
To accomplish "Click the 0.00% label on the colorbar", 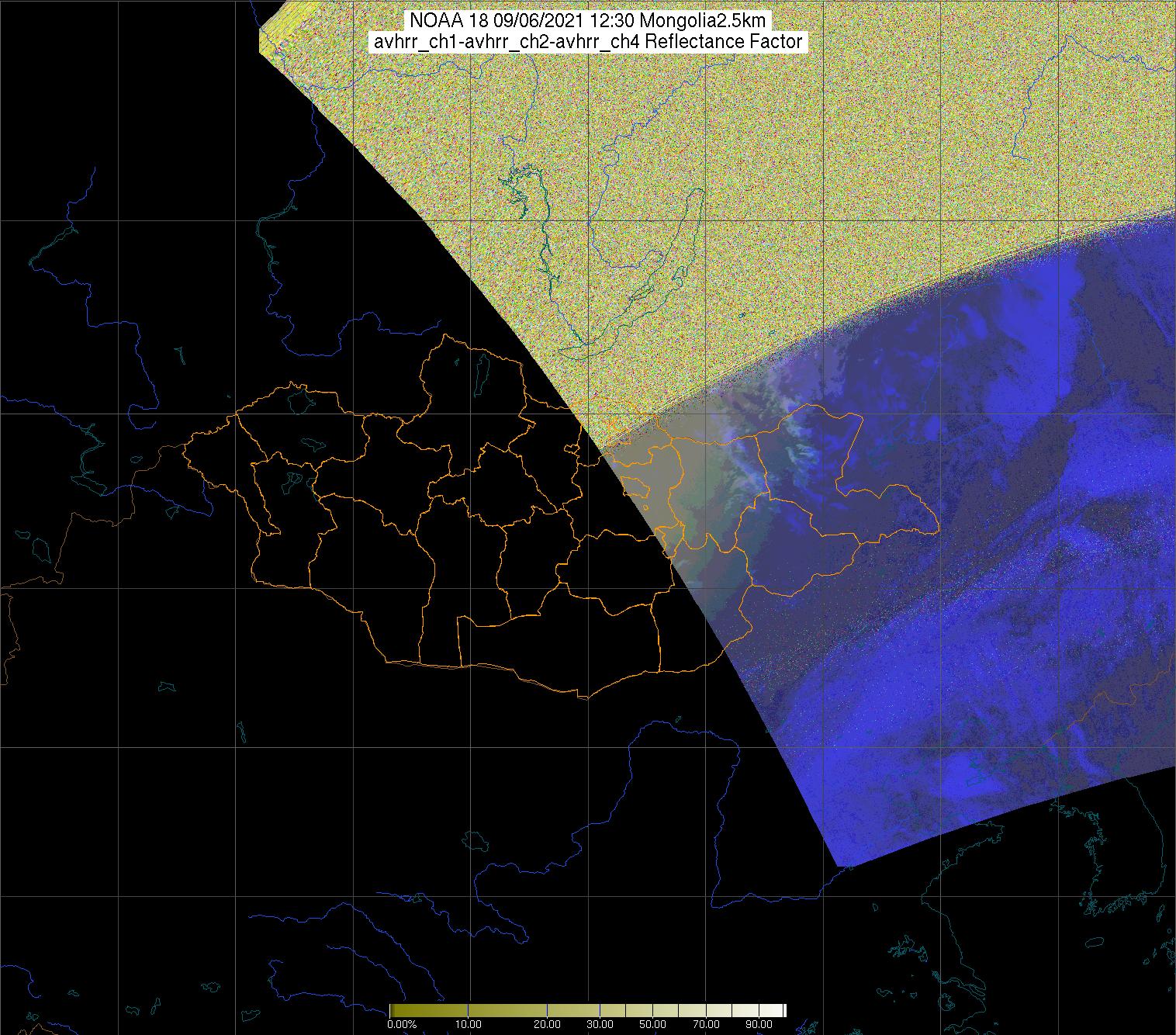I will click(x=401, y=1024).
